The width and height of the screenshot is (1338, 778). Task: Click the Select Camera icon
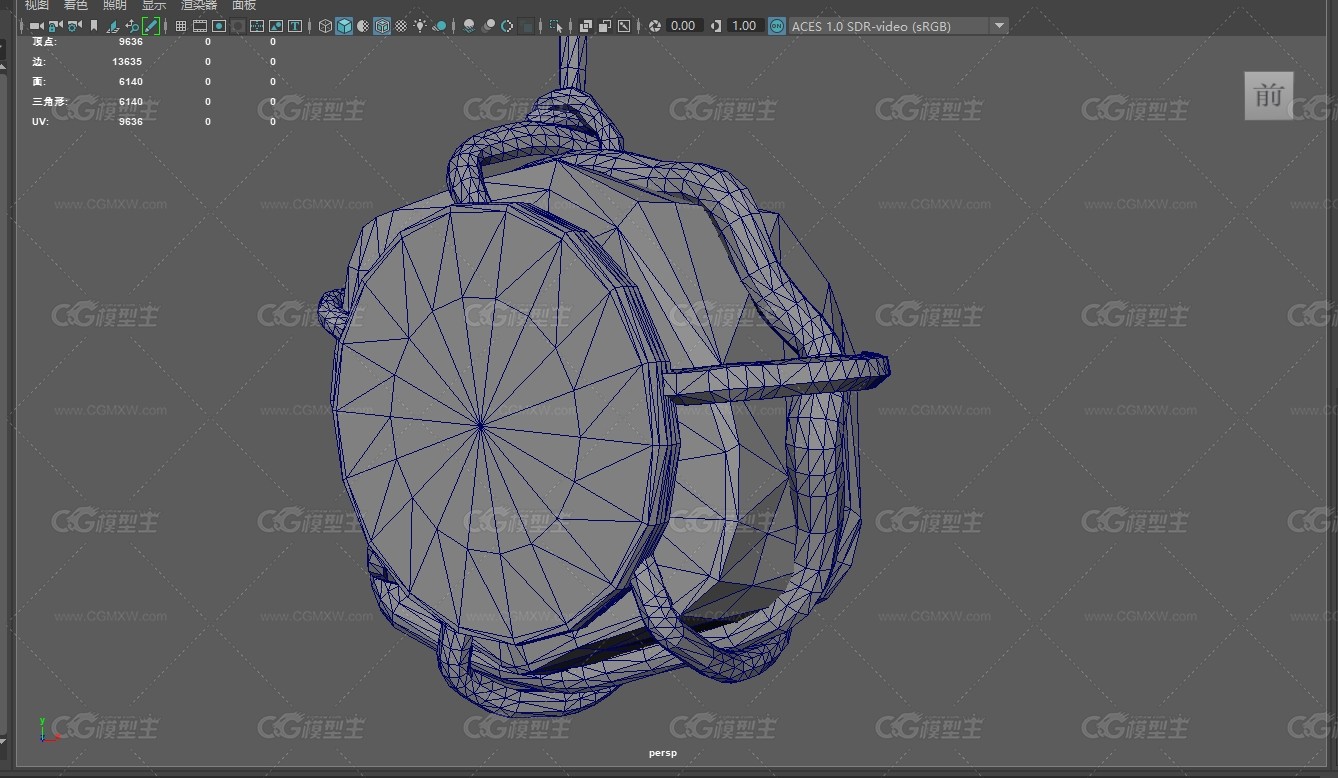click(36, 26)
